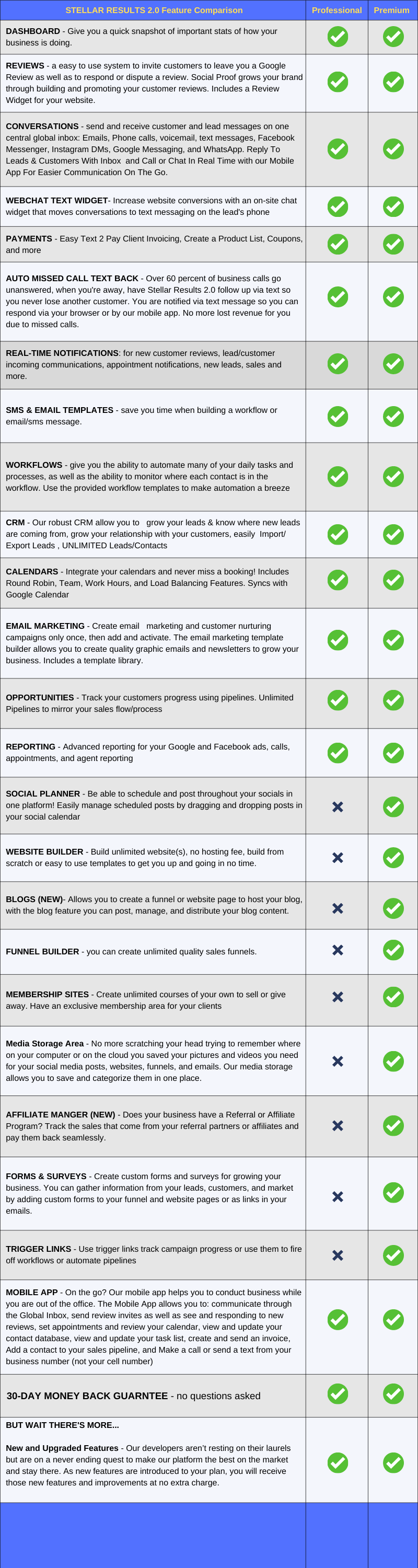The width and height of the screenshot is (418, 1568).
Task: Click Premium checkmark for Media Storage Area
Action: point(393,1061)
